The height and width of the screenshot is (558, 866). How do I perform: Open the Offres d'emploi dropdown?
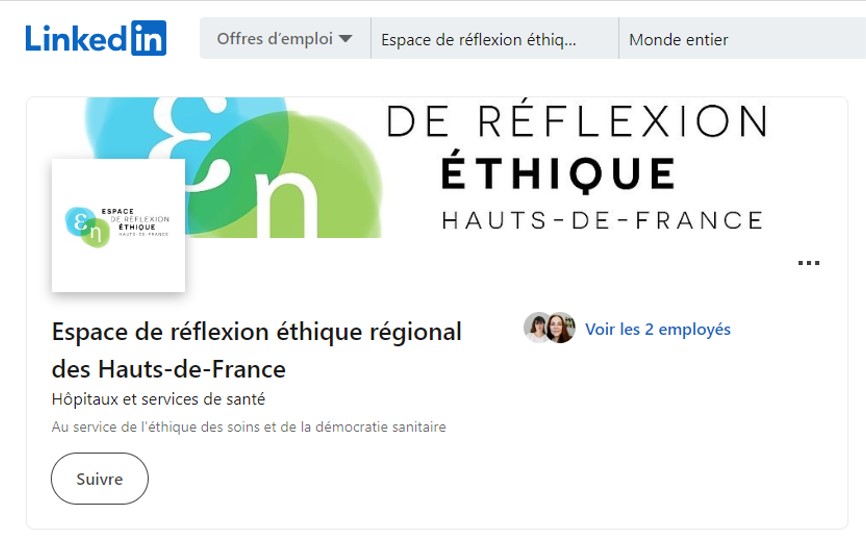point(285,38)
